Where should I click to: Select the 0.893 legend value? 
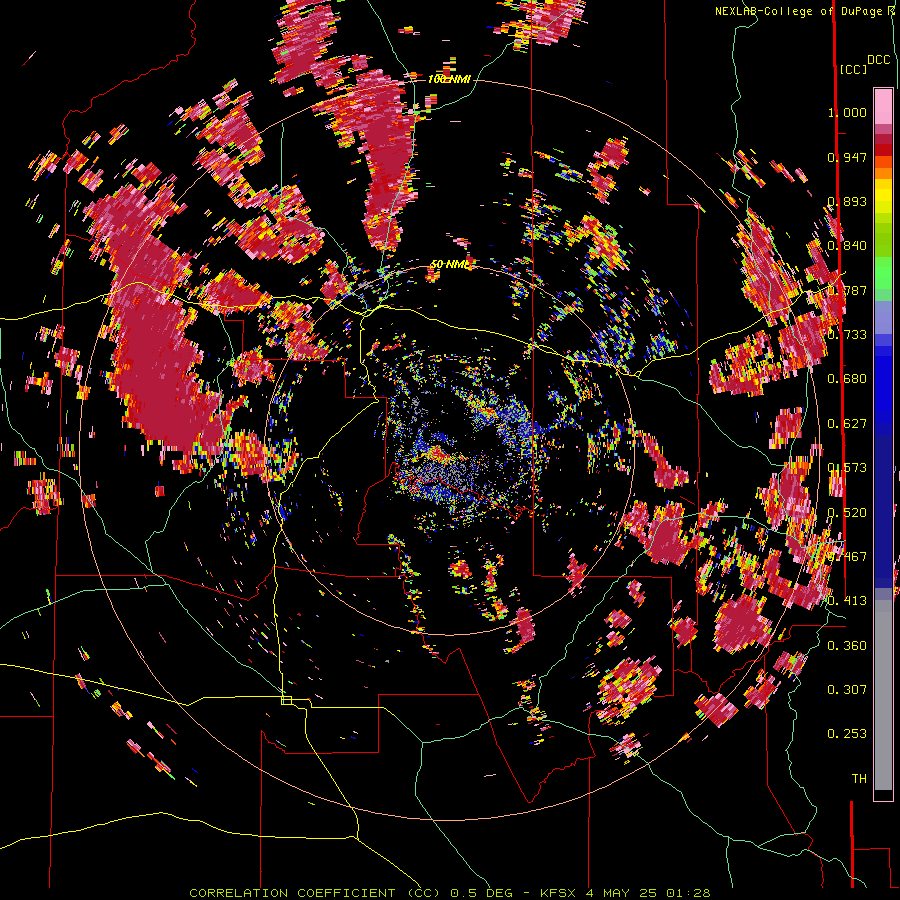pos(847,201)
